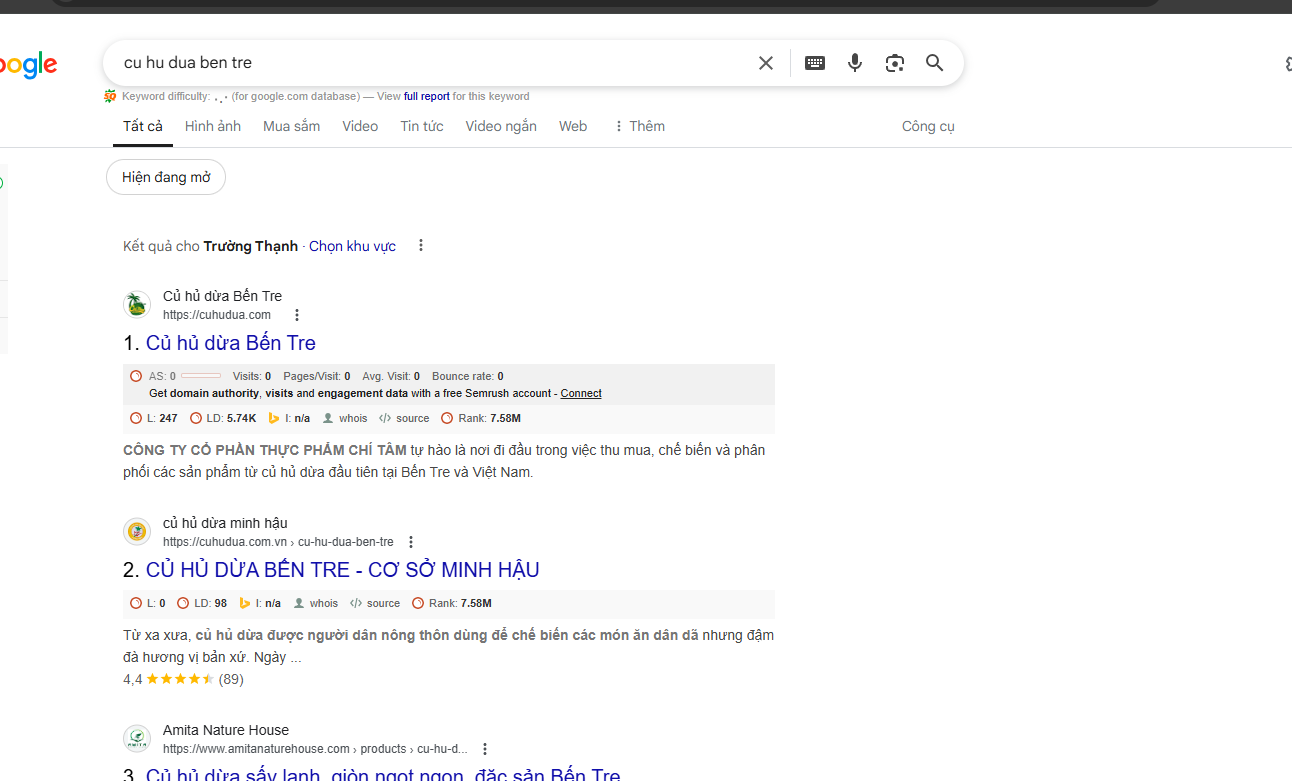Viewport: 1292px width, 781px height.
Task: Open the on-screen keyboard input tool
Action: click(815, 63)
